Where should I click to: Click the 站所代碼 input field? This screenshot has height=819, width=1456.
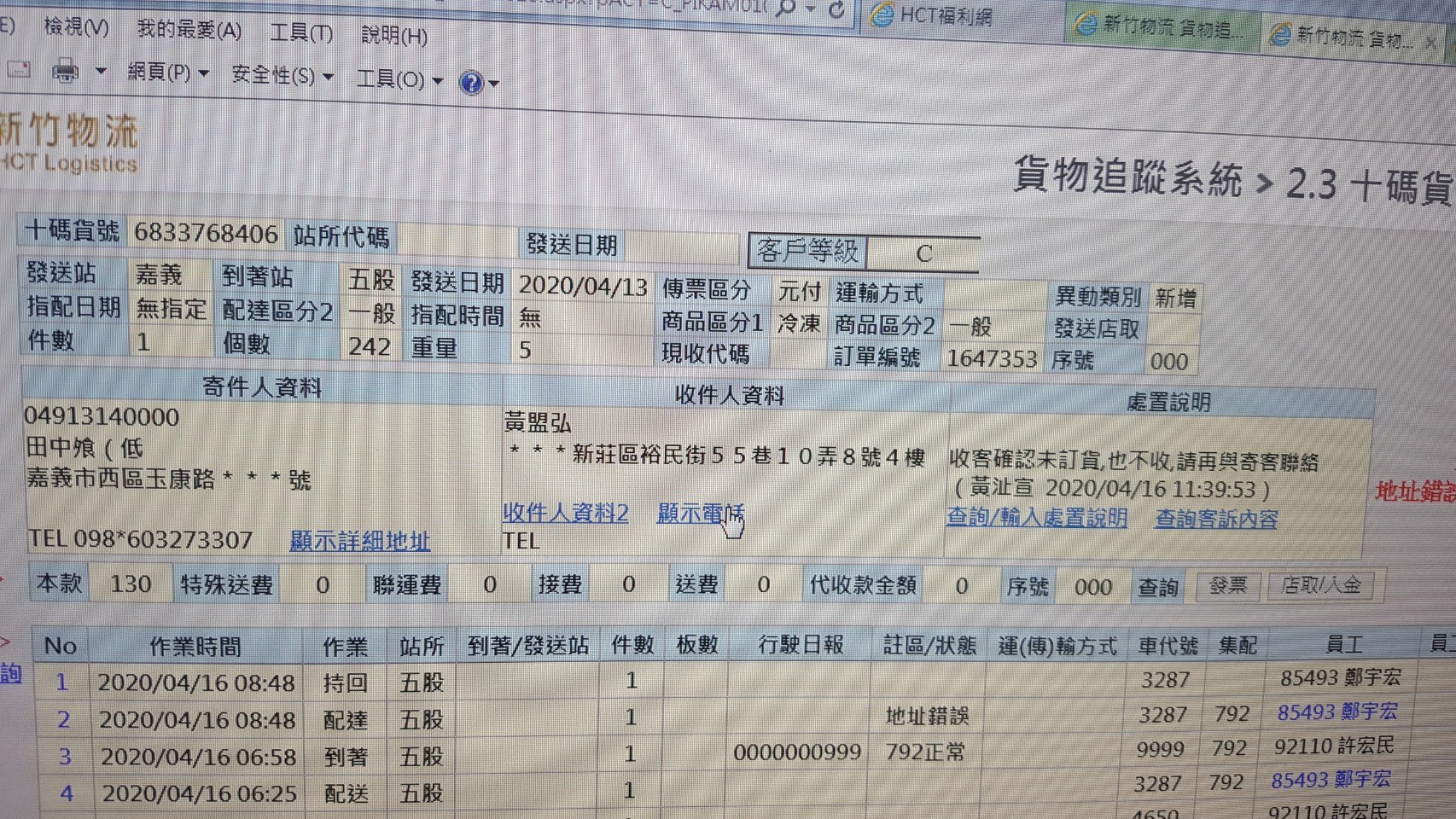[458, 239]
